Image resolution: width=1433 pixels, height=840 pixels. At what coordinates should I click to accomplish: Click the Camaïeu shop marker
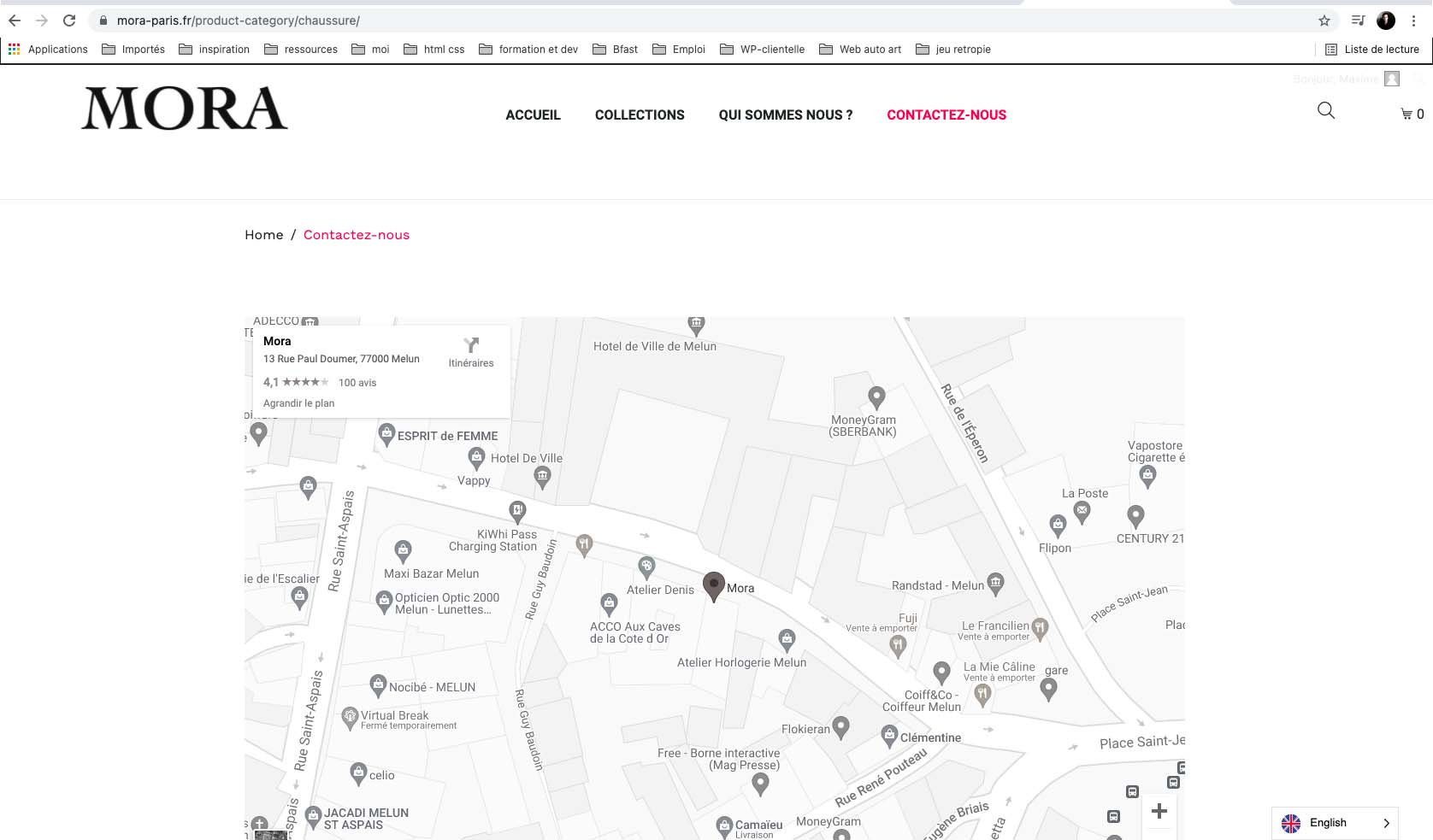click(724, 825)
